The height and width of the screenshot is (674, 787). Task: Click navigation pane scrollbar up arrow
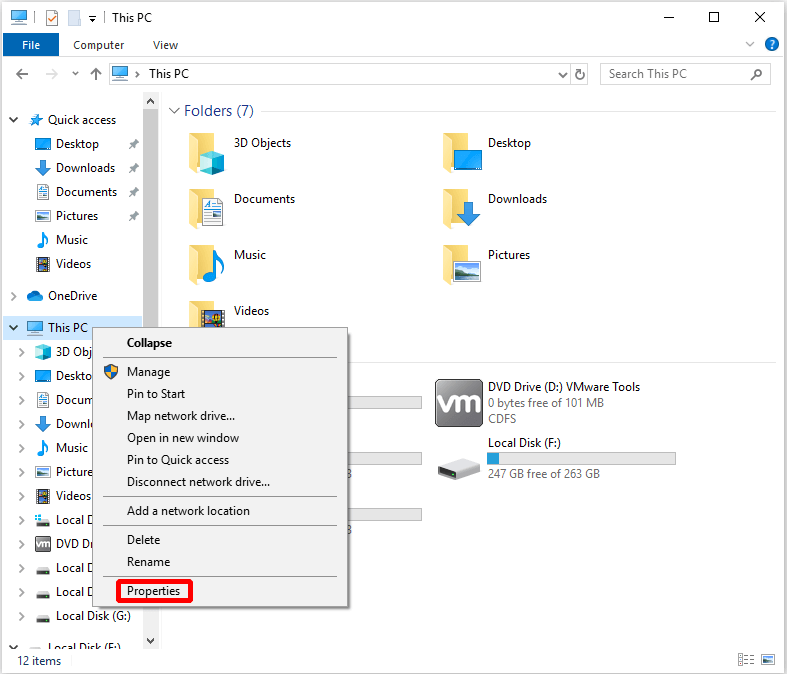click(x=150, y=102)
